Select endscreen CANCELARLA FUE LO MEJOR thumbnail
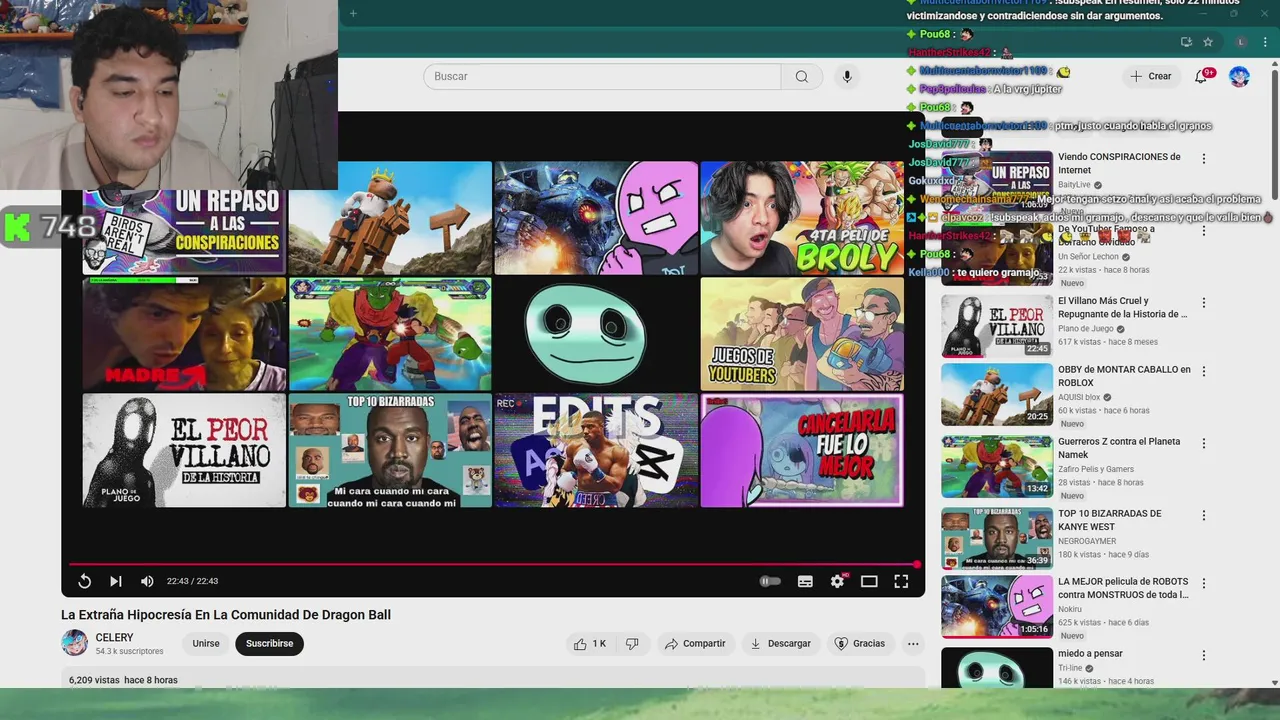This screenshot has height=720, width=1280. (x=802, y=450)
